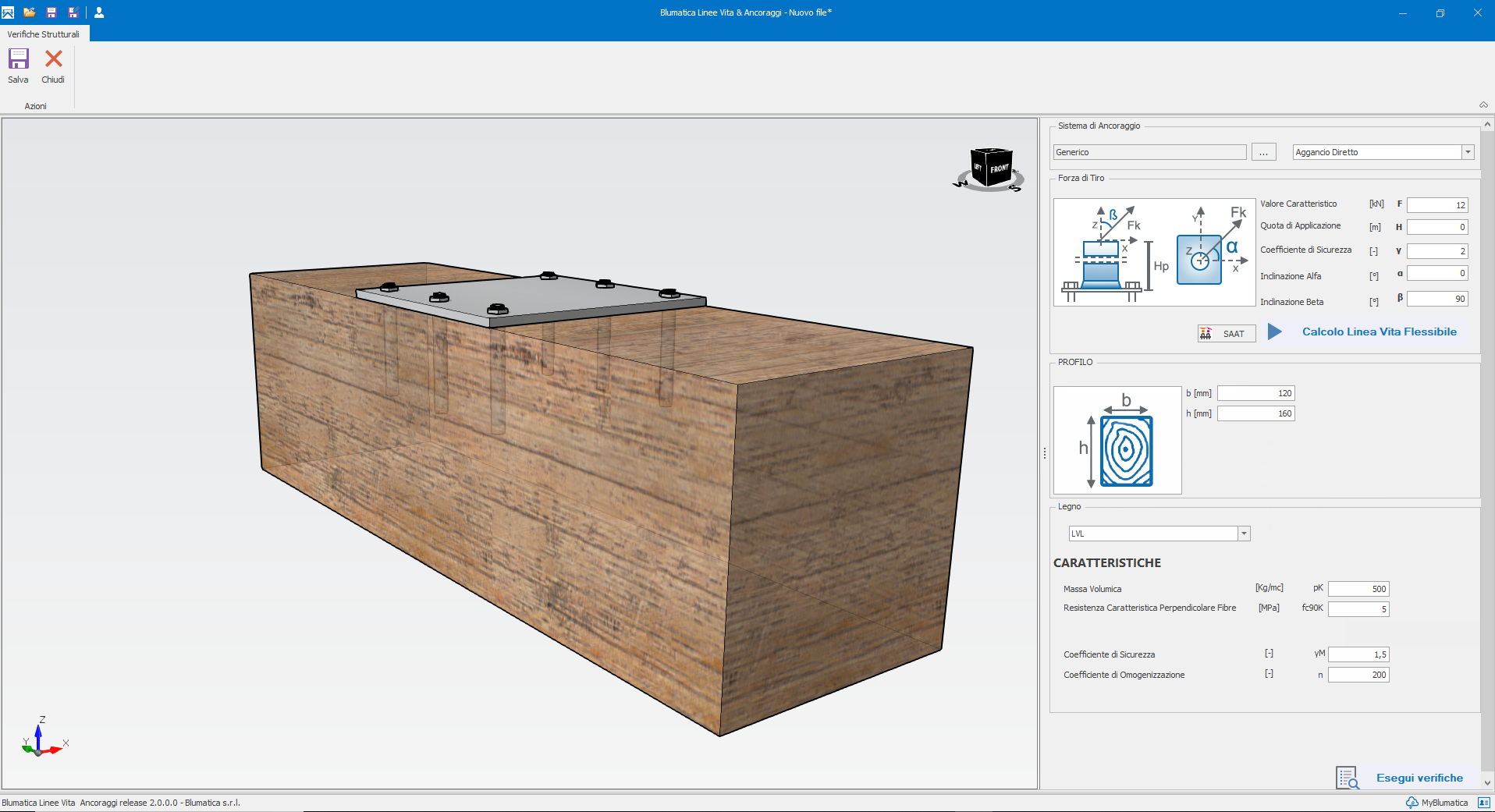Click the Salva floppy disk icon in ribbon
Viewport: 1495px width, 812px height.
tap(18, 60)
